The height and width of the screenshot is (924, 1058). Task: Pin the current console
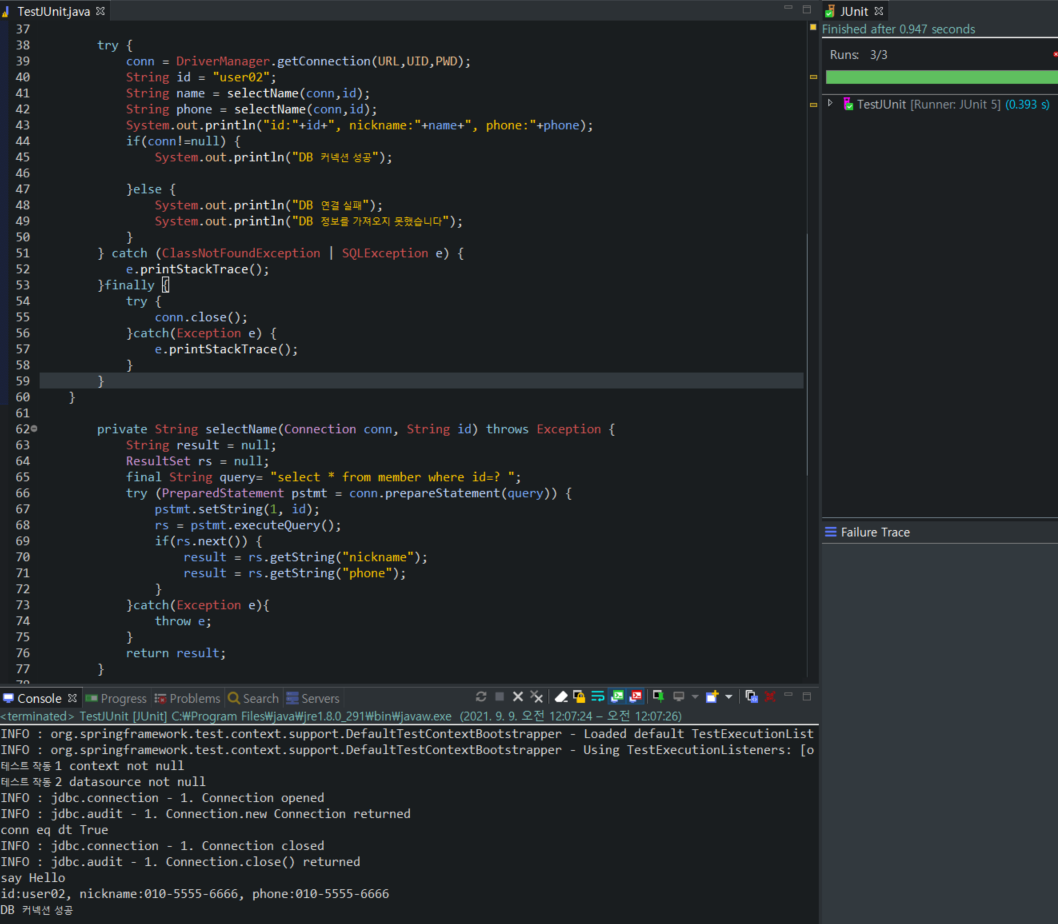658,697
